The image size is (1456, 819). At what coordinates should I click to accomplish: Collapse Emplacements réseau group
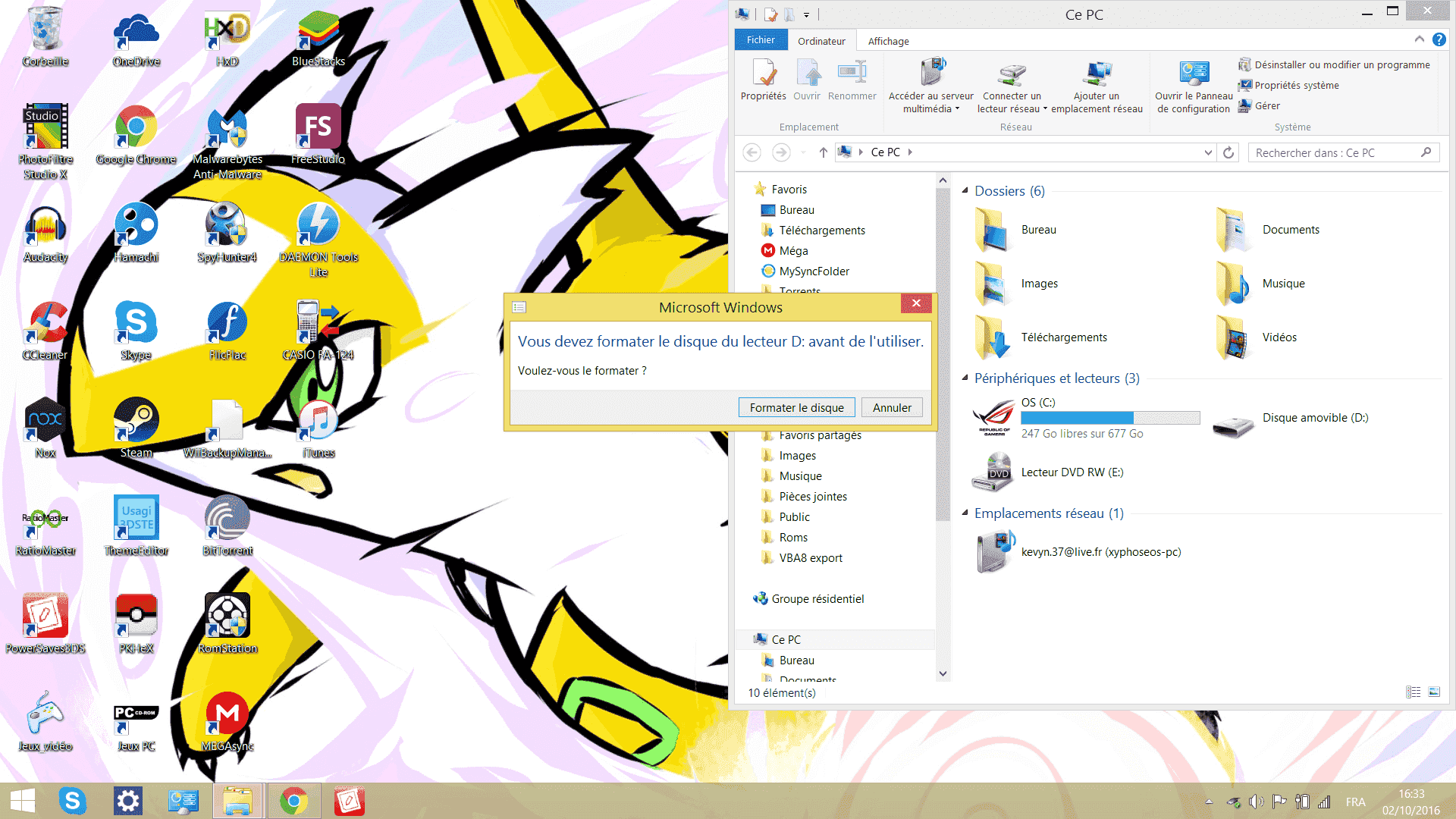965,513
